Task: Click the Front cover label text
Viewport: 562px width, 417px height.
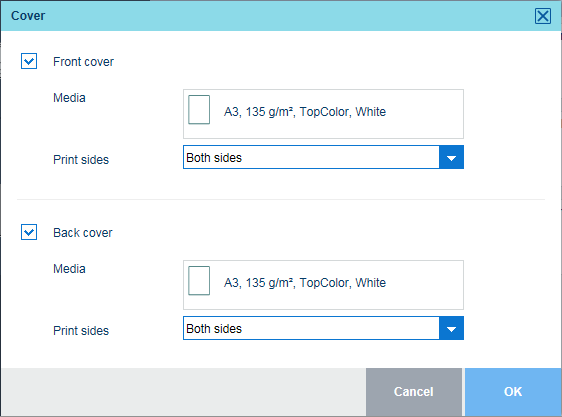Action: (x=83, y=62)
